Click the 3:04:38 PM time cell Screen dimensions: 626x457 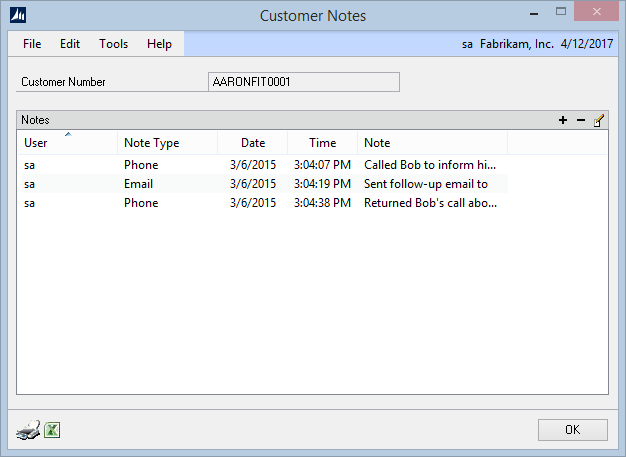click(x=322, y=203)
